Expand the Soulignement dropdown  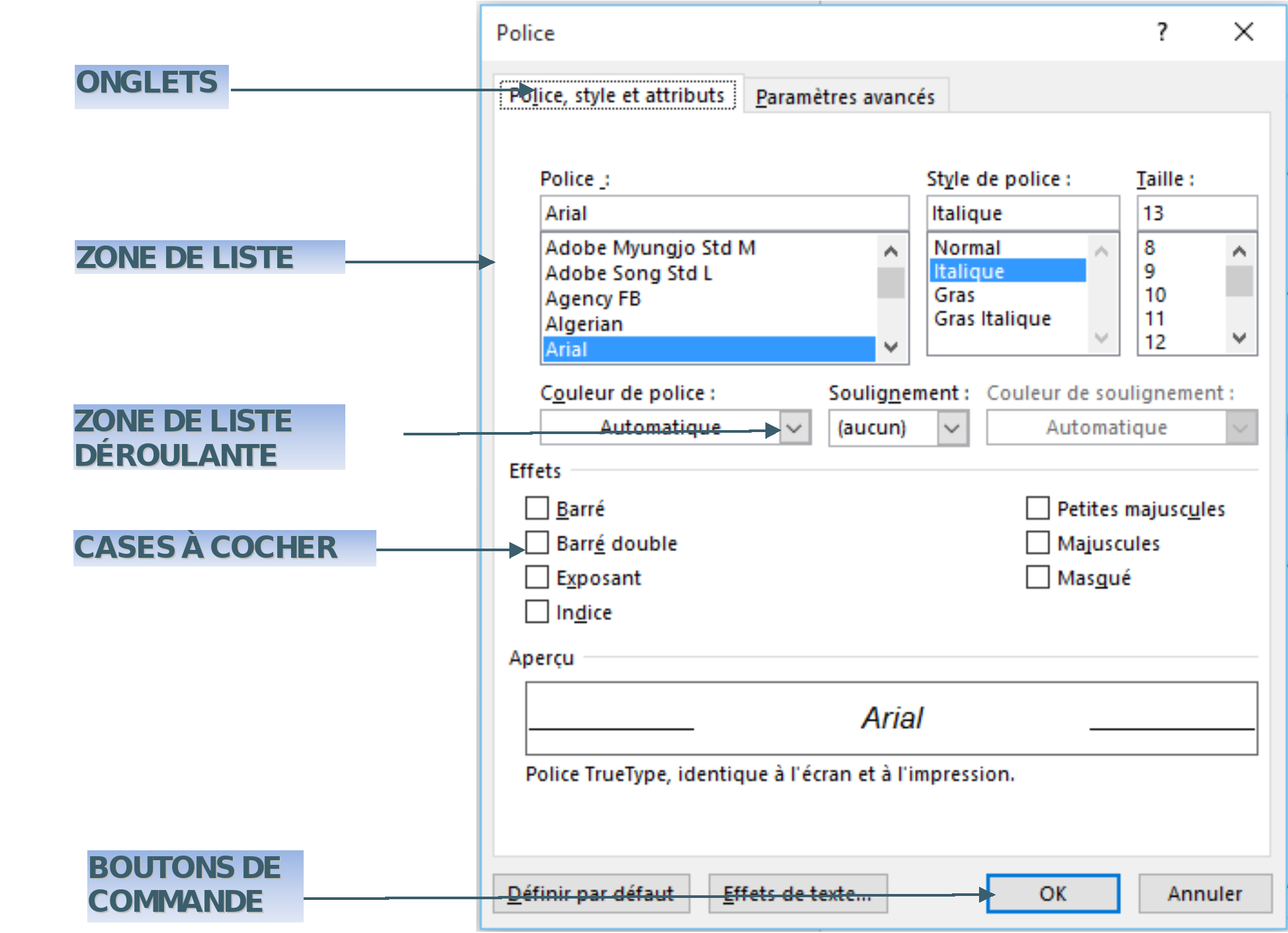click(953, 427)
